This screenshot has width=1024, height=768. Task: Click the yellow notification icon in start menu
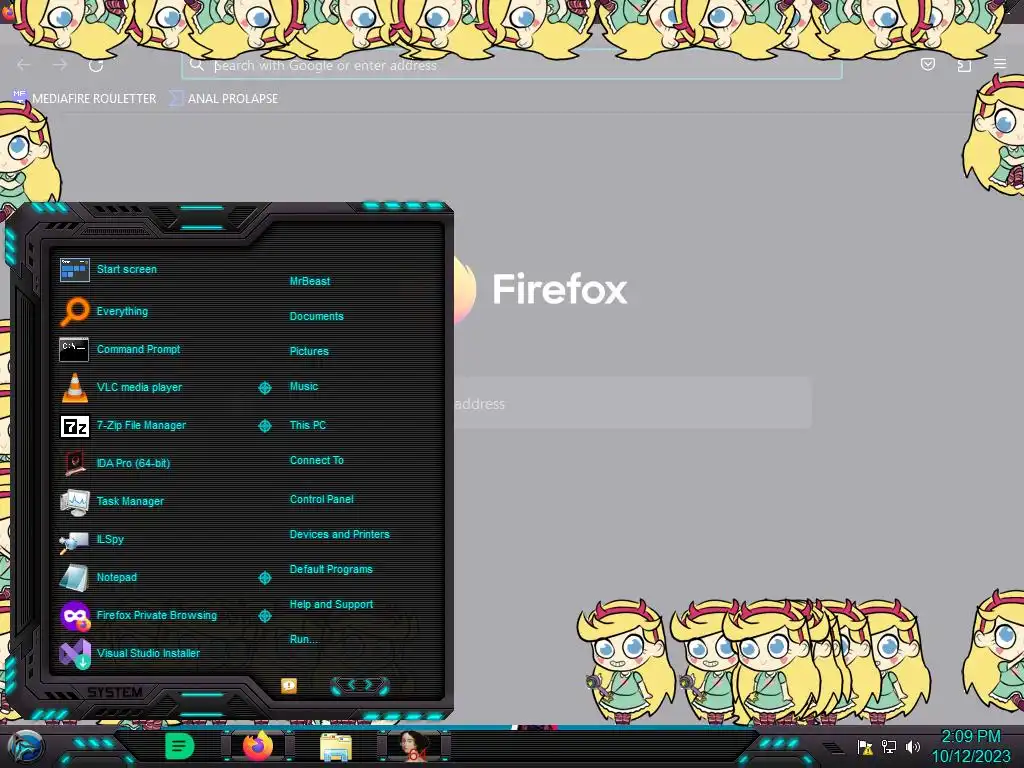(289, 686)
